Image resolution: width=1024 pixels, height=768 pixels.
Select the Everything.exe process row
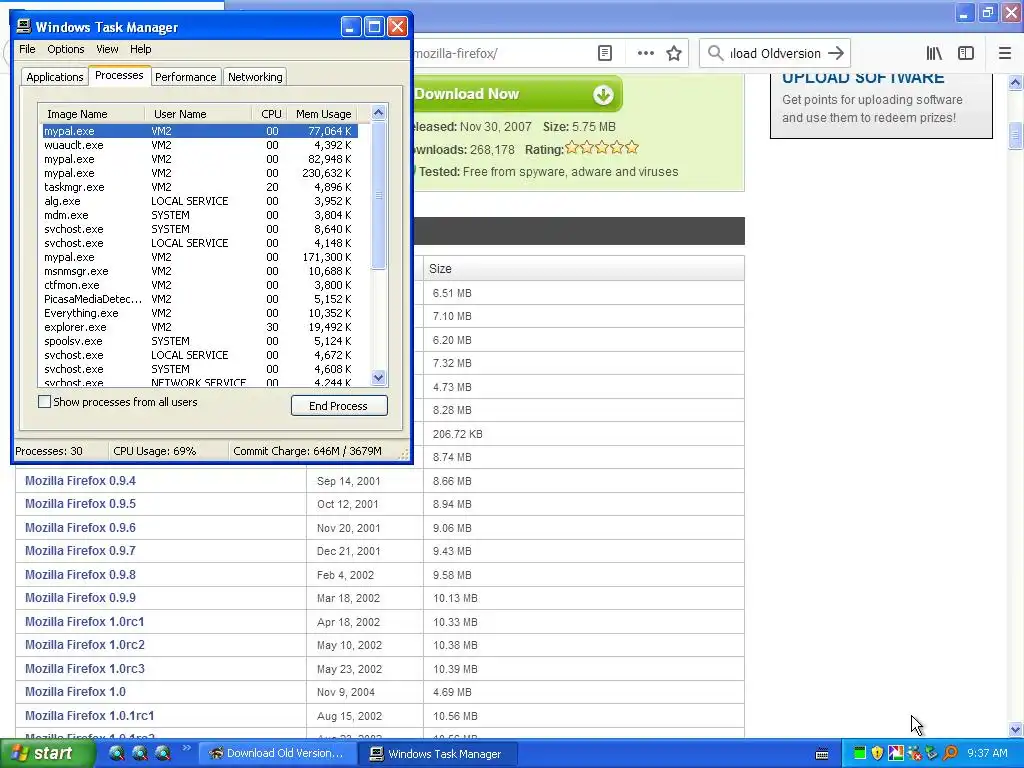pos(199,313)
